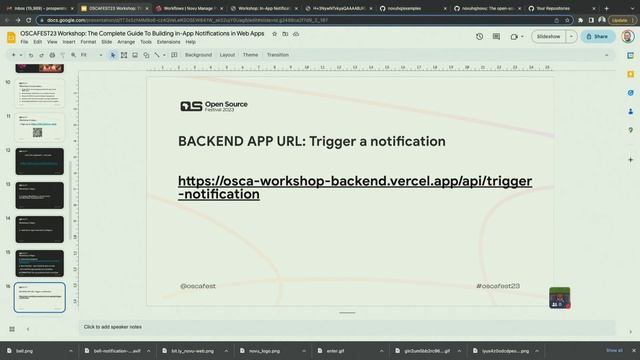Click the Redo icon
The width and height of the screenshot is (640, 360).
pos(41,55)
